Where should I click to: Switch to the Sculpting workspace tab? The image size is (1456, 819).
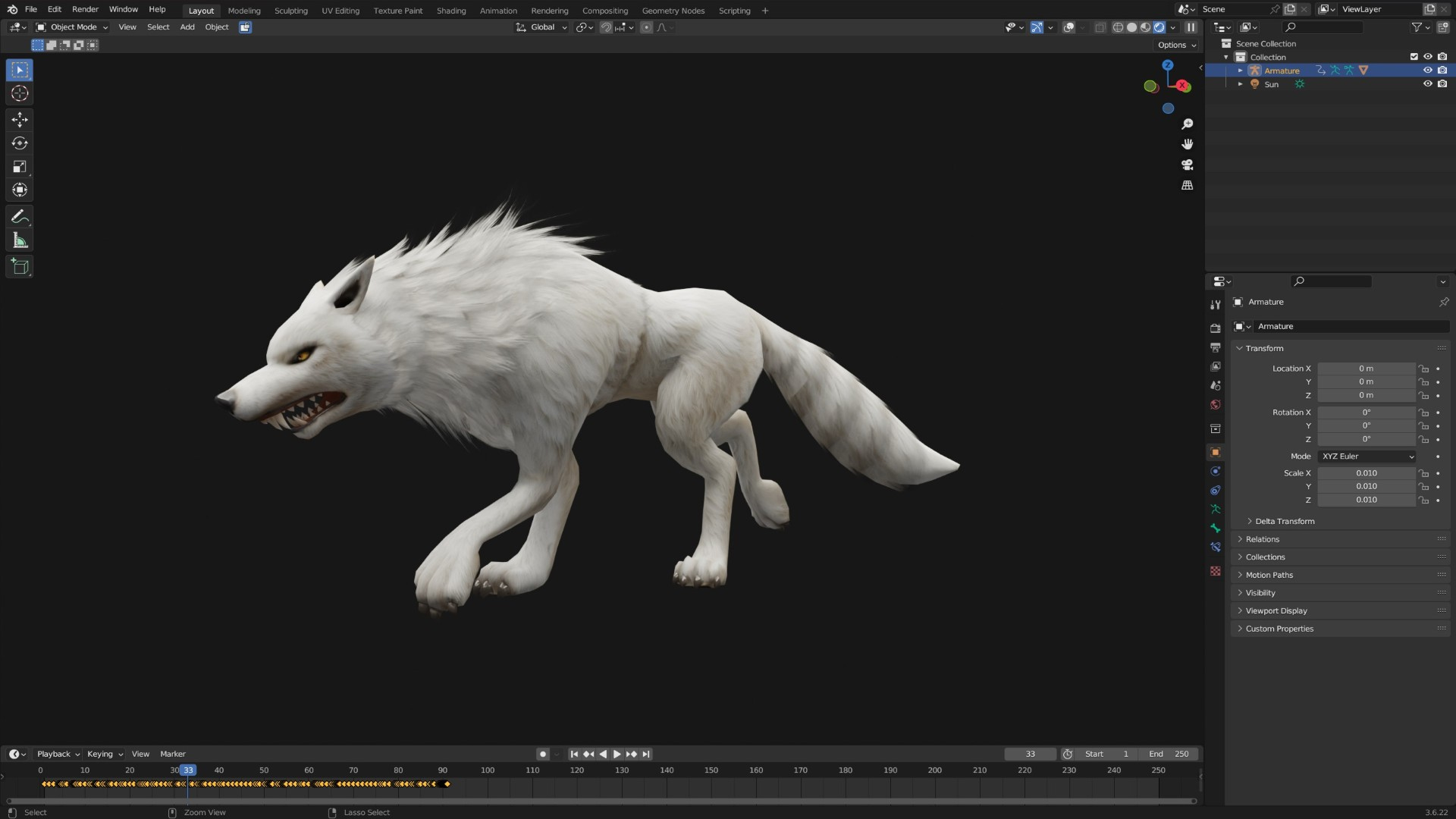coord(291,11)
